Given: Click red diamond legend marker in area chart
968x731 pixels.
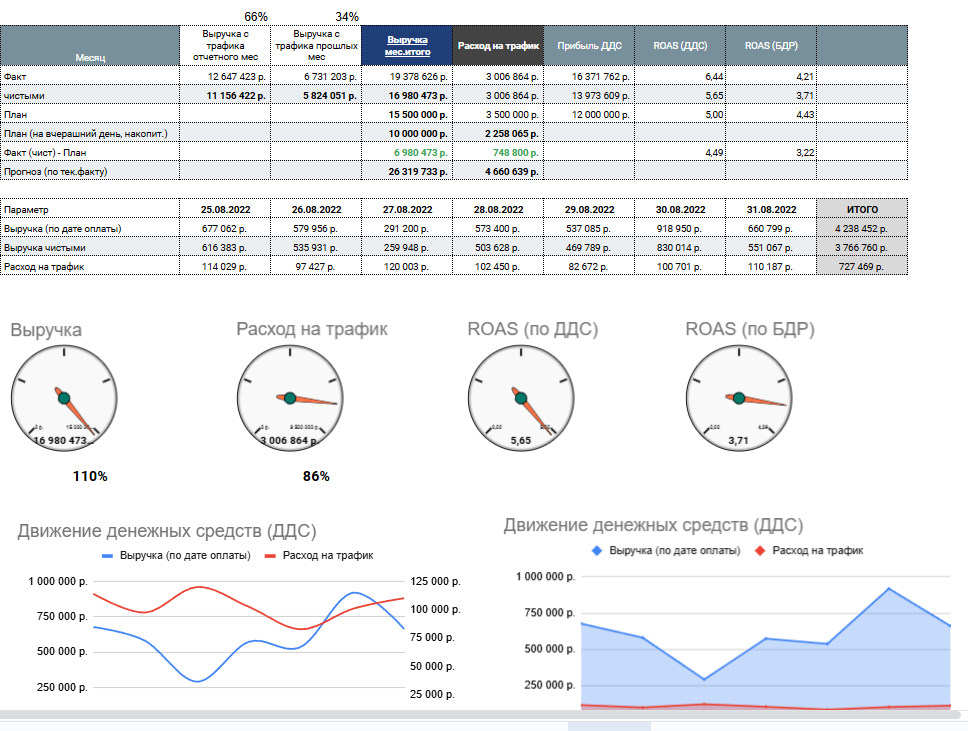Looking at the screenshot, I should (x=761, y=551).
